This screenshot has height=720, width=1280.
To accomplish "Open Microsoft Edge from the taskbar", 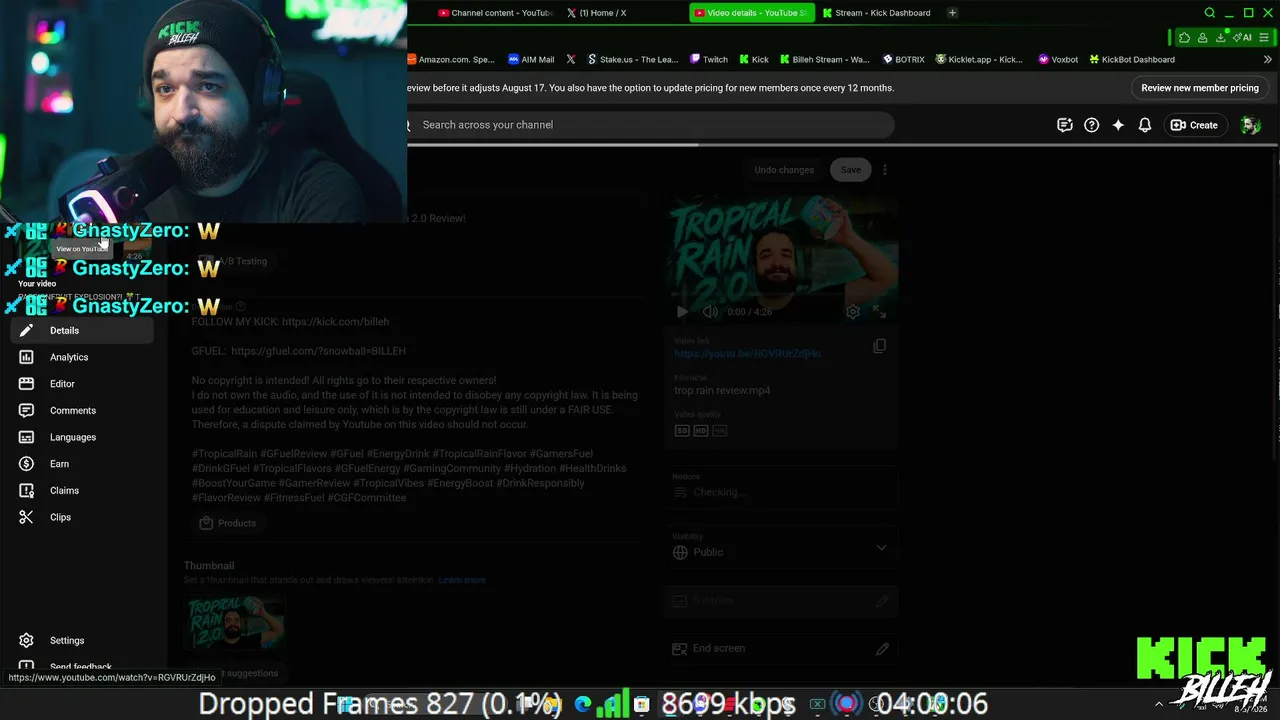I will 583,704.
